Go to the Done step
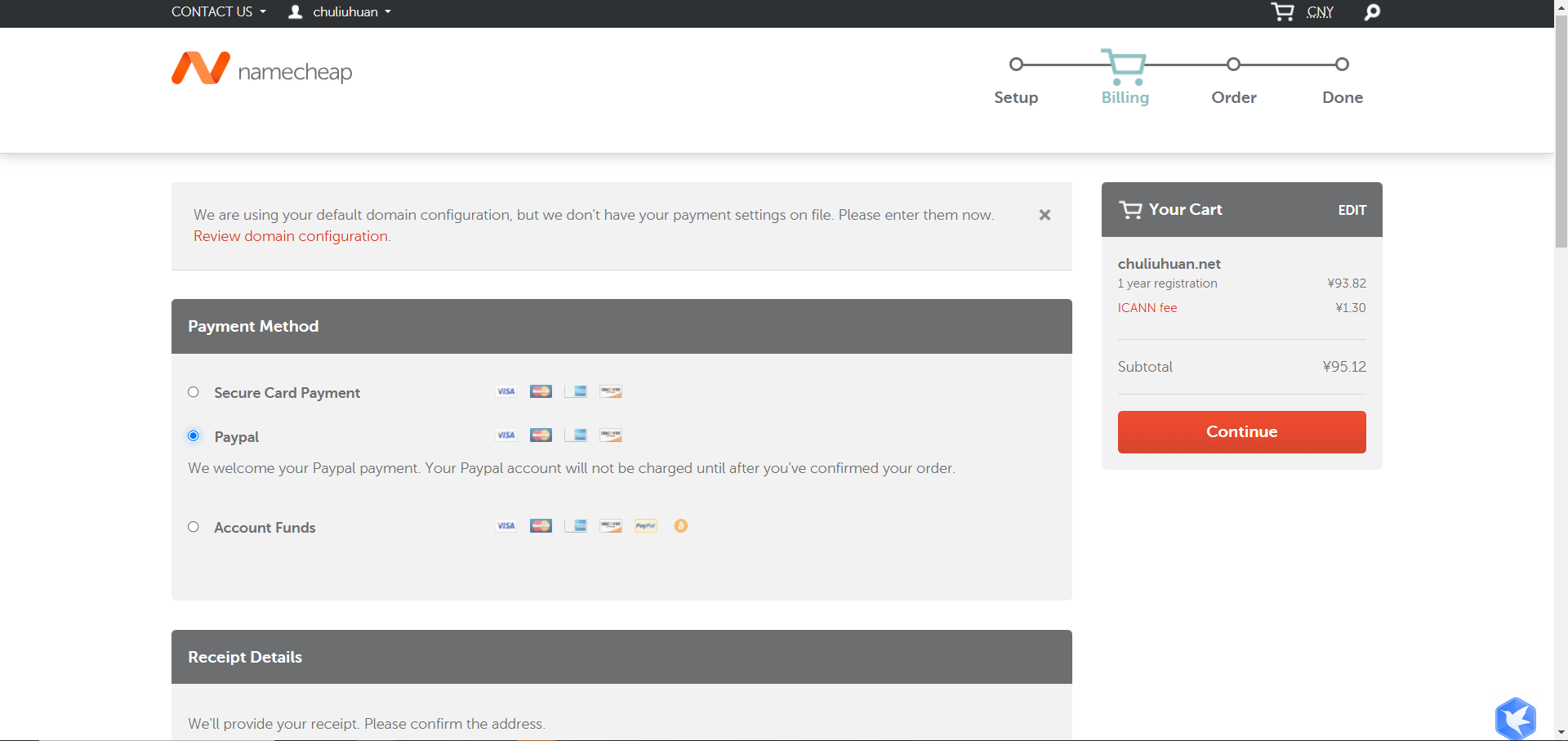The width and height of the screenshot is (1568, 741). 1343,97
